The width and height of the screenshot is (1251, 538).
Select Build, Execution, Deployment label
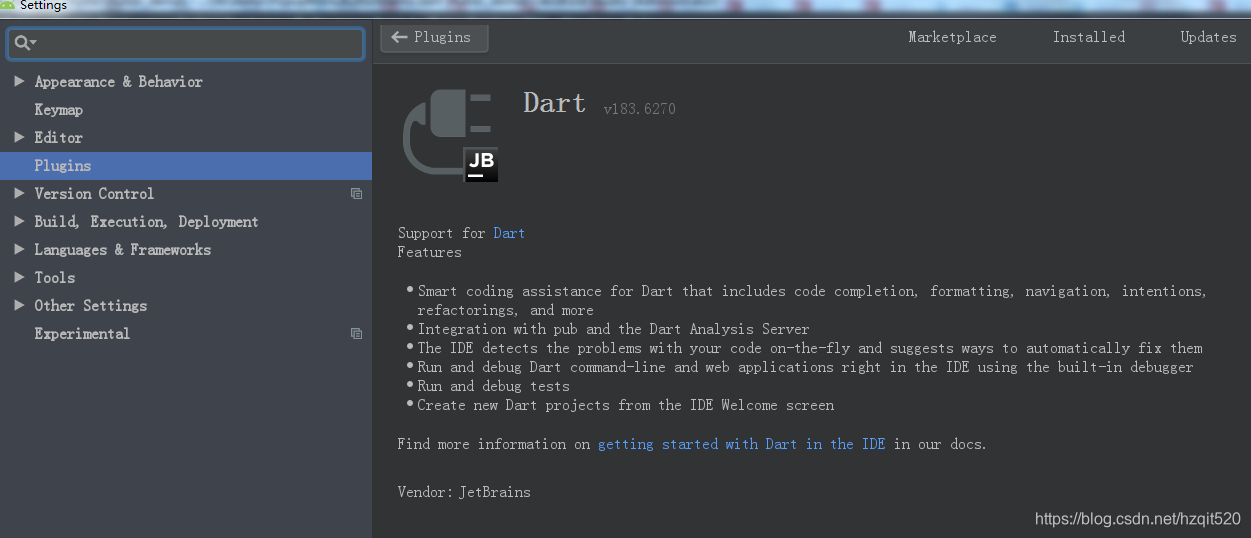click(x=146, y=222)
